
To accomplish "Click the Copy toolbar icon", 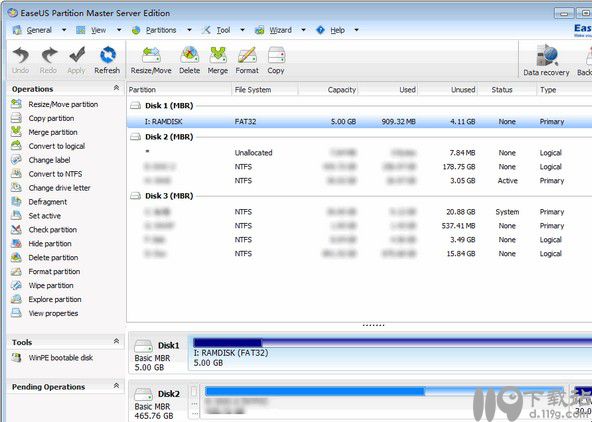I will (276, 60).
